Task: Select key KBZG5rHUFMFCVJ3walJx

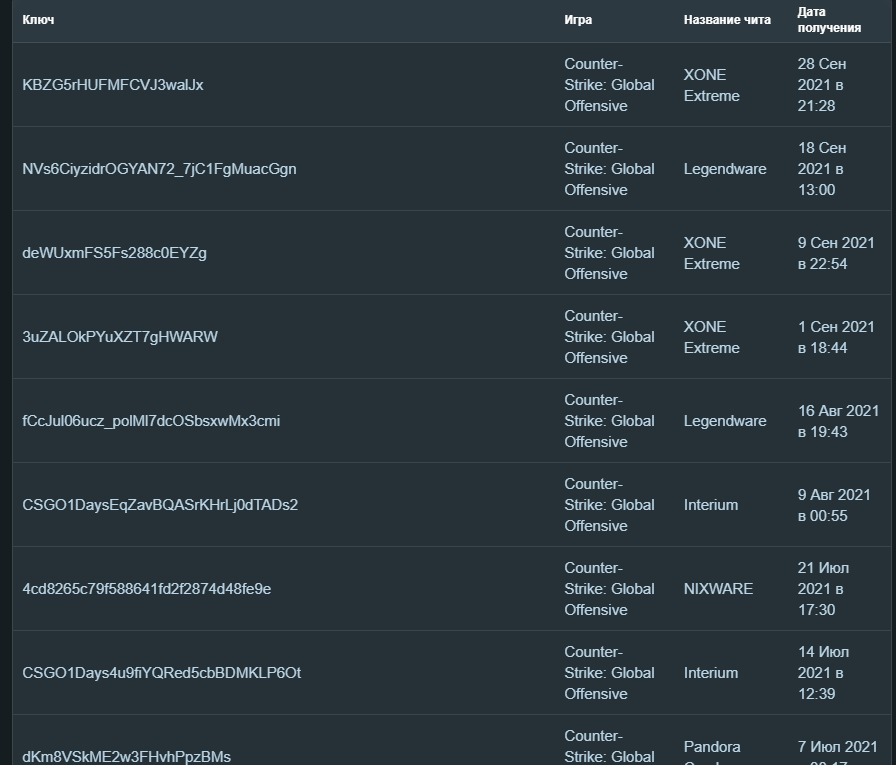Action: 112,85
